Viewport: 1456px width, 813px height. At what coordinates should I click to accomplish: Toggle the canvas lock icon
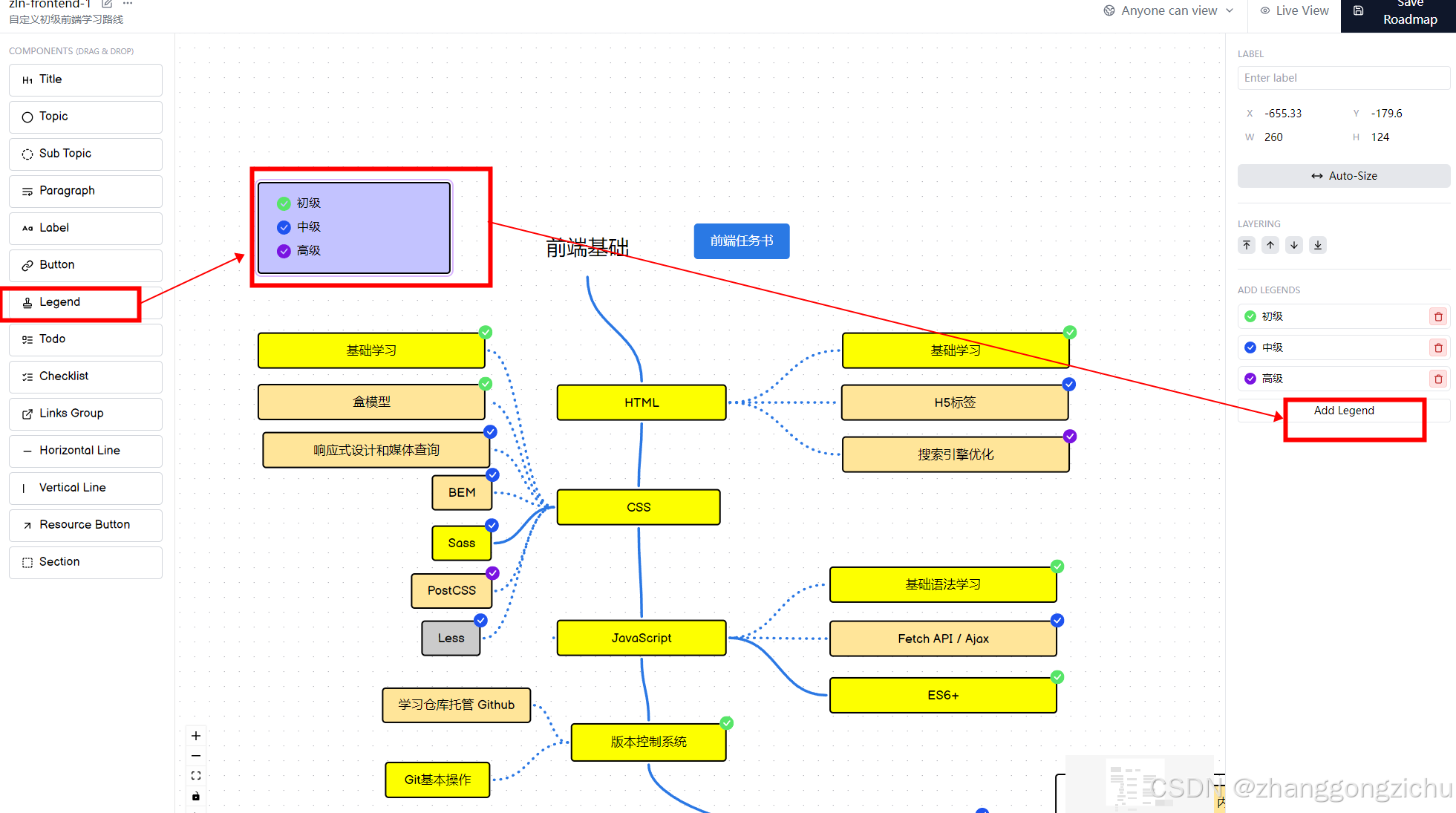[196, 797]
